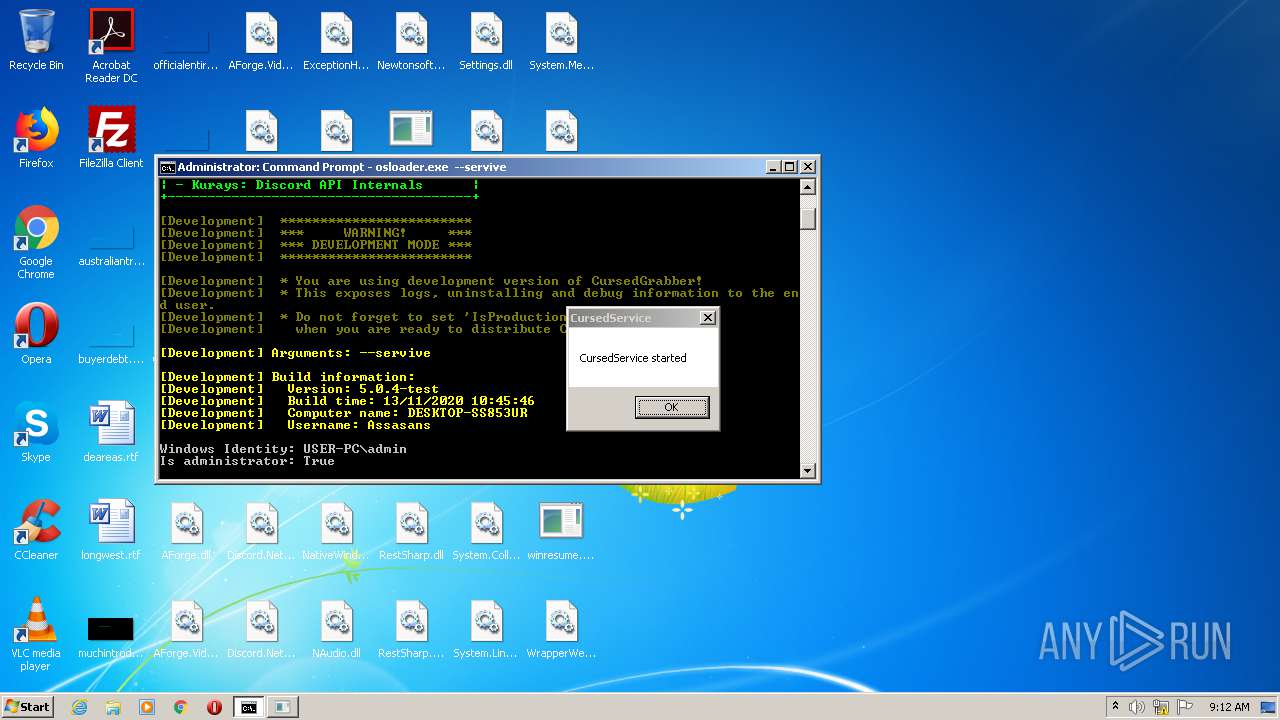Open the CCleaner shortcut

pyautogui.click(x=36, y=530)
